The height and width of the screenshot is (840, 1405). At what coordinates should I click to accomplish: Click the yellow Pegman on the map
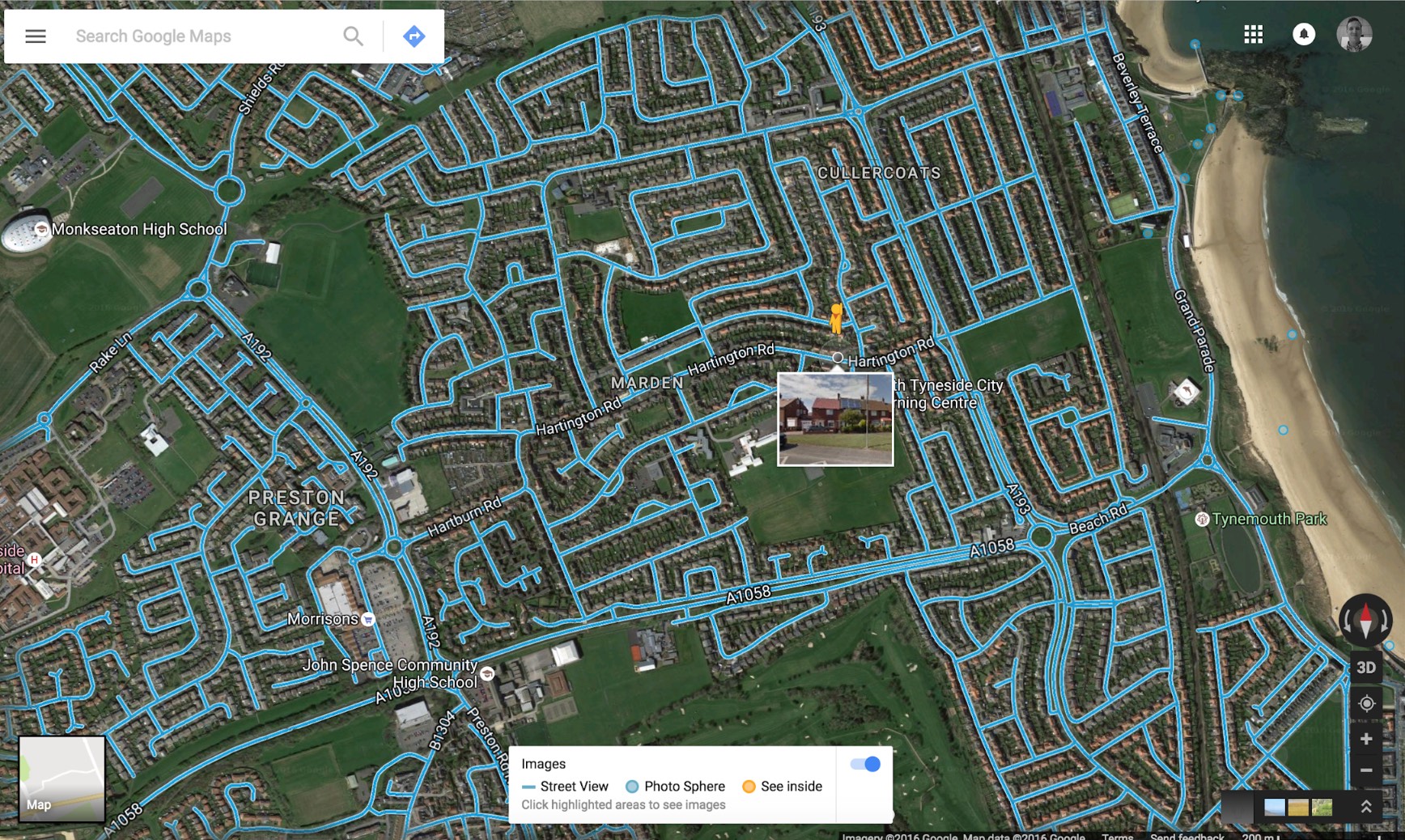[837, 318]
